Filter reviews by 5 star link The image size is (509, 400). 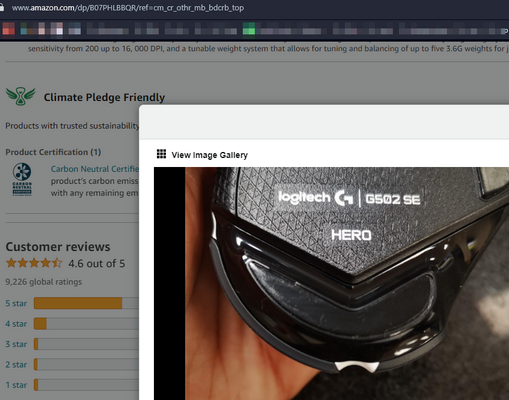[x=16, y=303]
